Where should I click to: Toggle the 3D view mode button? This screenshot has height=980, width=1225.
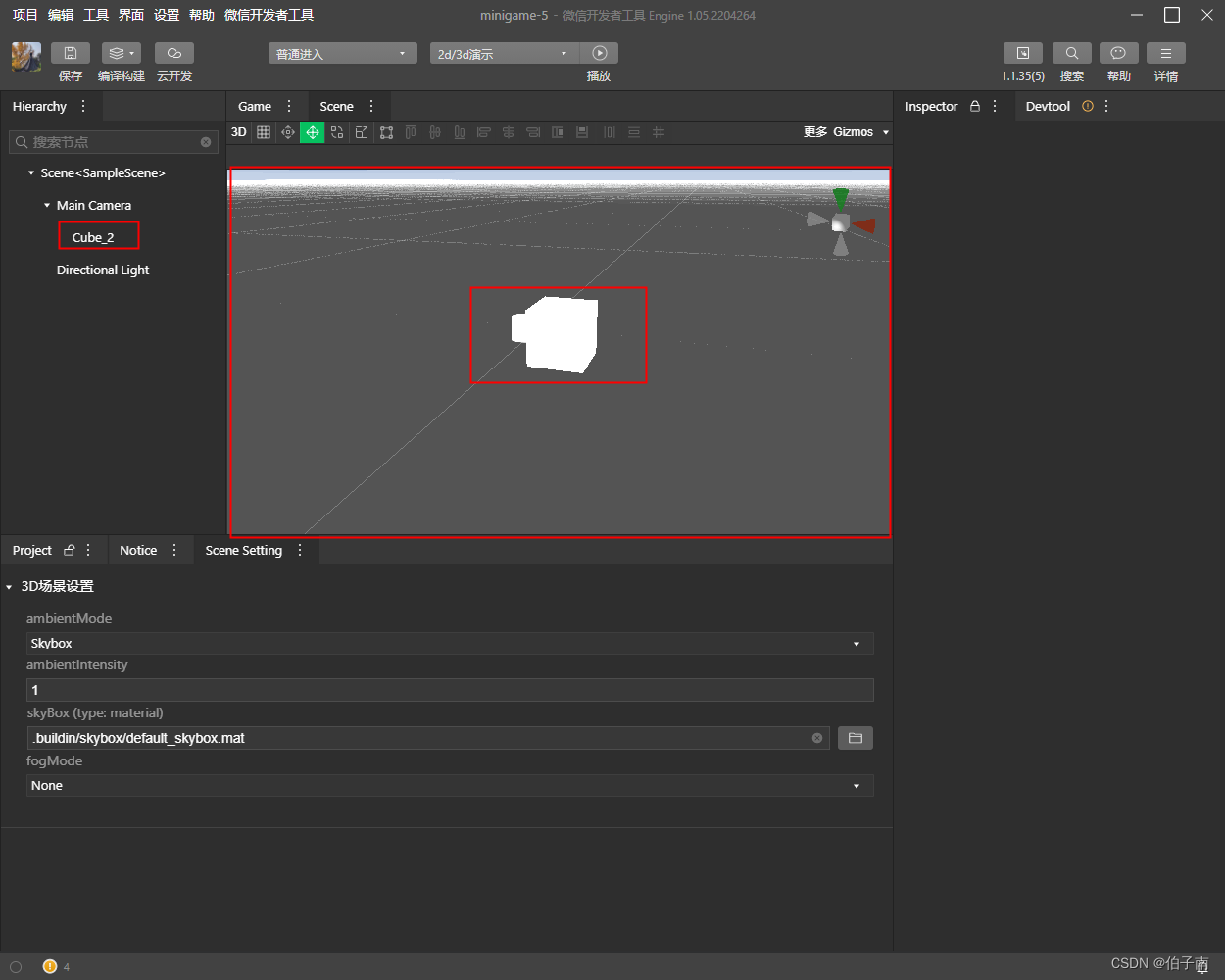click(238, 132)
